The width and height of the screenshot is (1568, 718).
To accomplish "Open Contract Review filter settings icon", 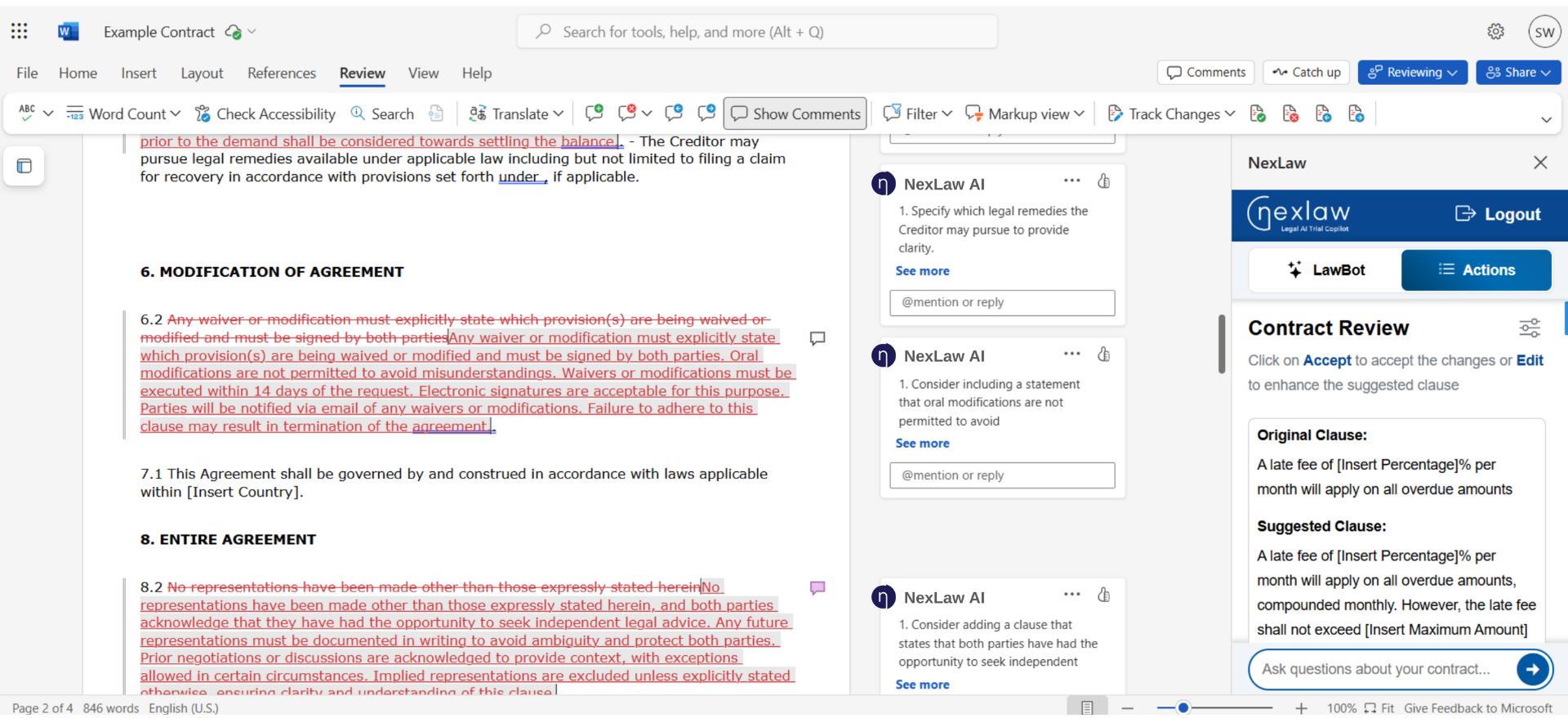I will click(x=1530, y=328).
